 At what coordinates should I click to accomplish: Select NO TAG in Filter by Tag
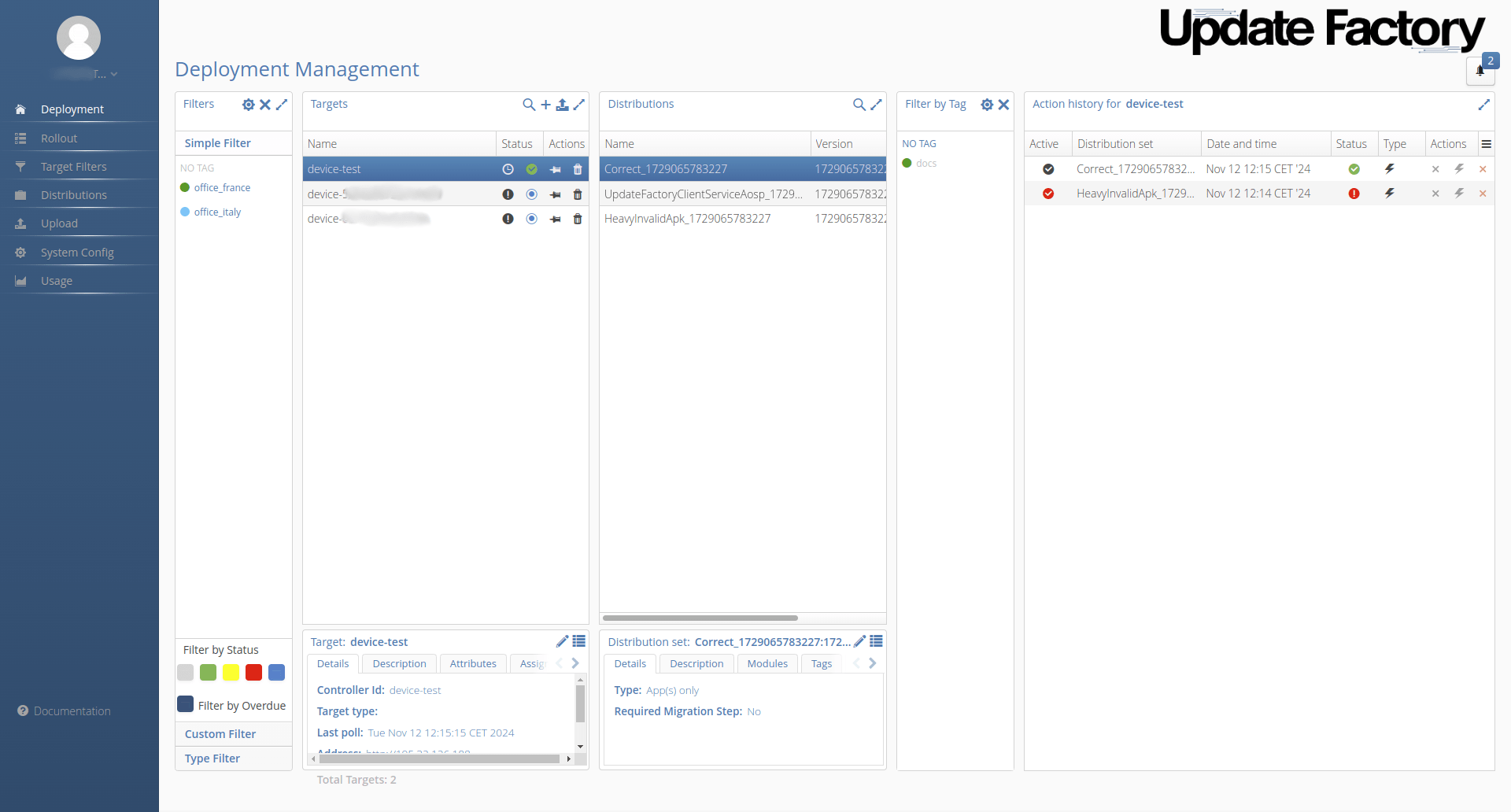coord(919,143)
